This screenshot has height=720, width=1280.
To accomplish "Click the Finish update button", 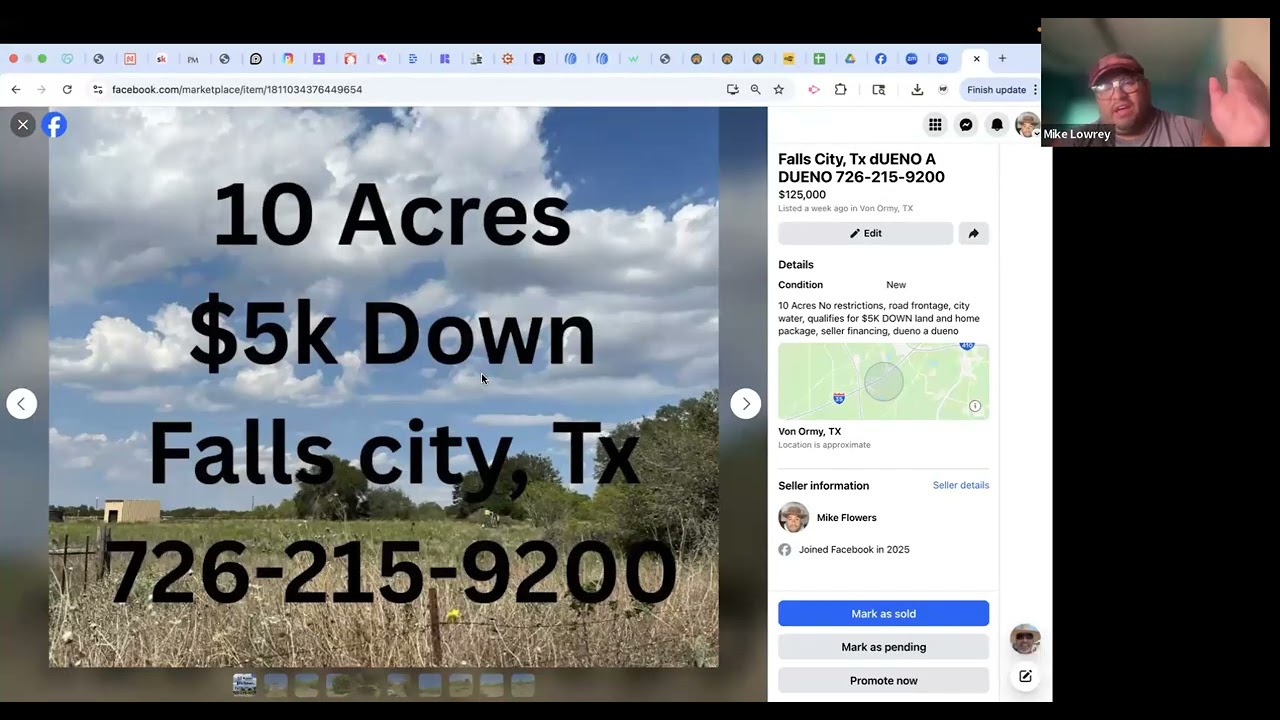I will (996, 89).
